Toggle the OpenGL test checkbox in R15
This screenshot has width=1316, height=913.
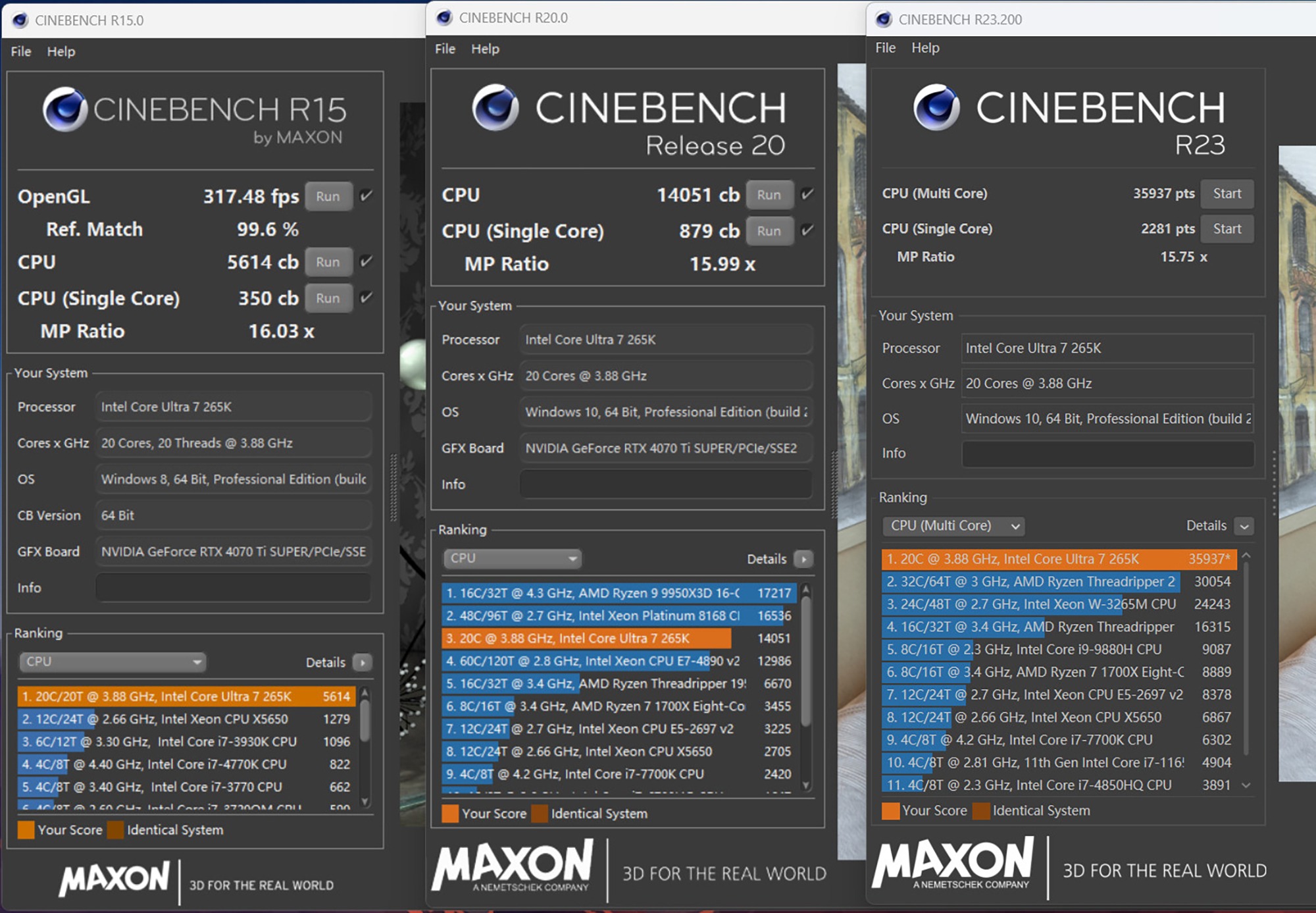[367, 196]
